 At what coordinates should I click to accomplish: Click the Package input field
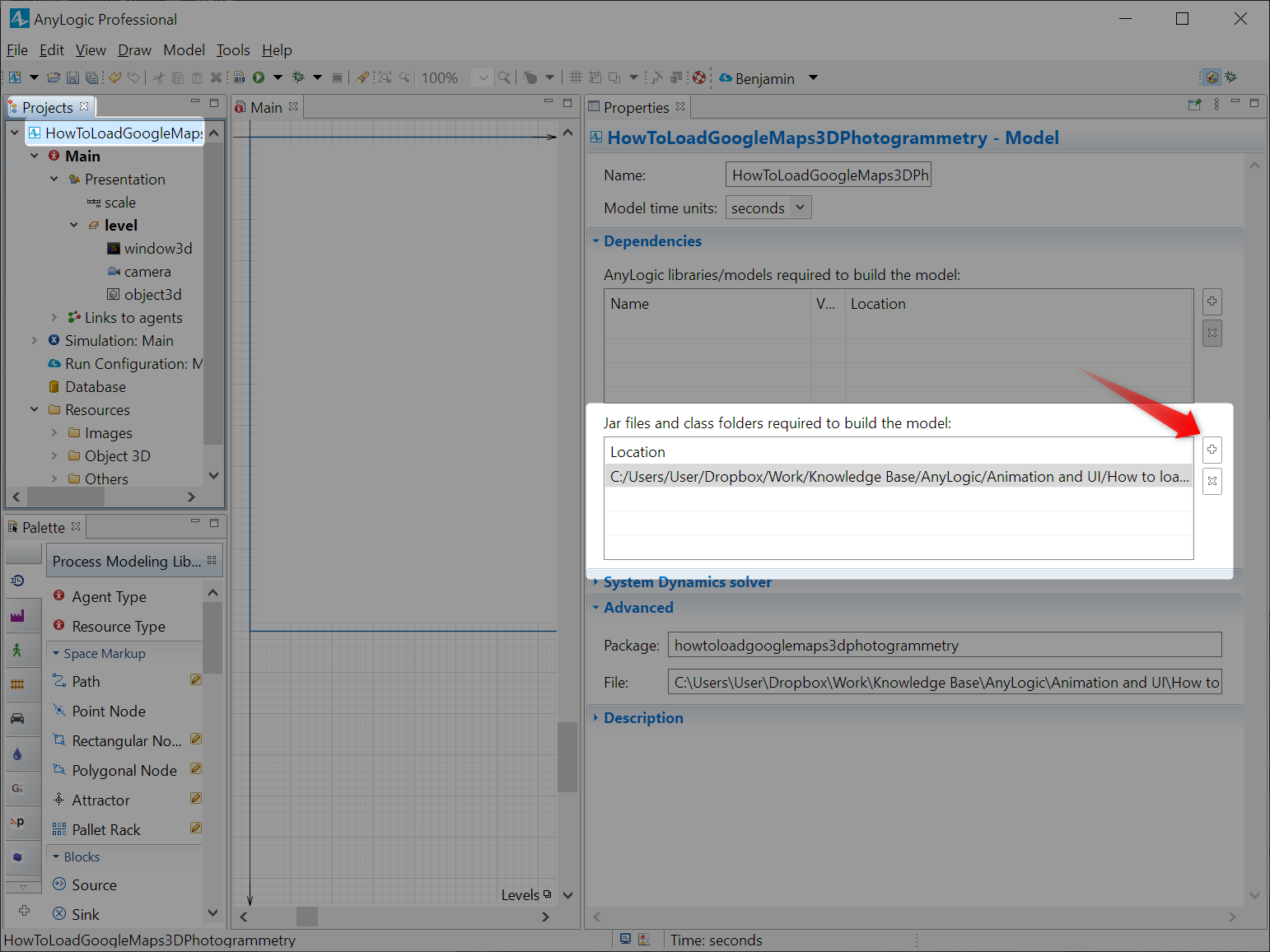[945, 645]
